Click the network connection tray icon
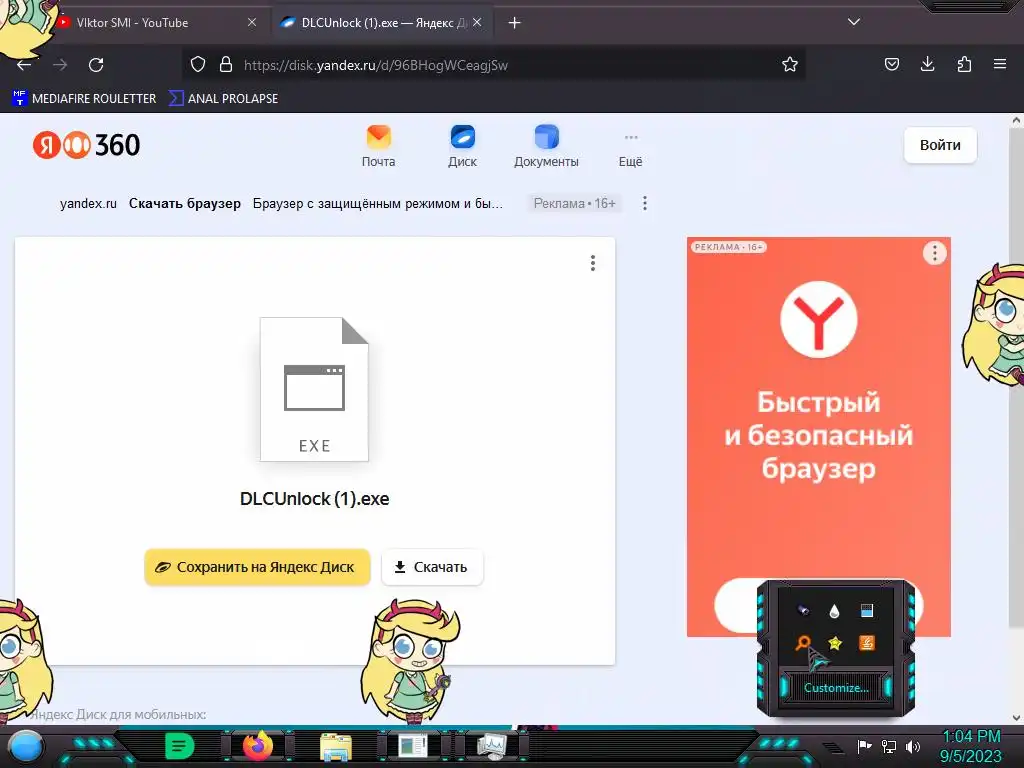This screenshot has height=768, width=1024. [x=889, y=746]
